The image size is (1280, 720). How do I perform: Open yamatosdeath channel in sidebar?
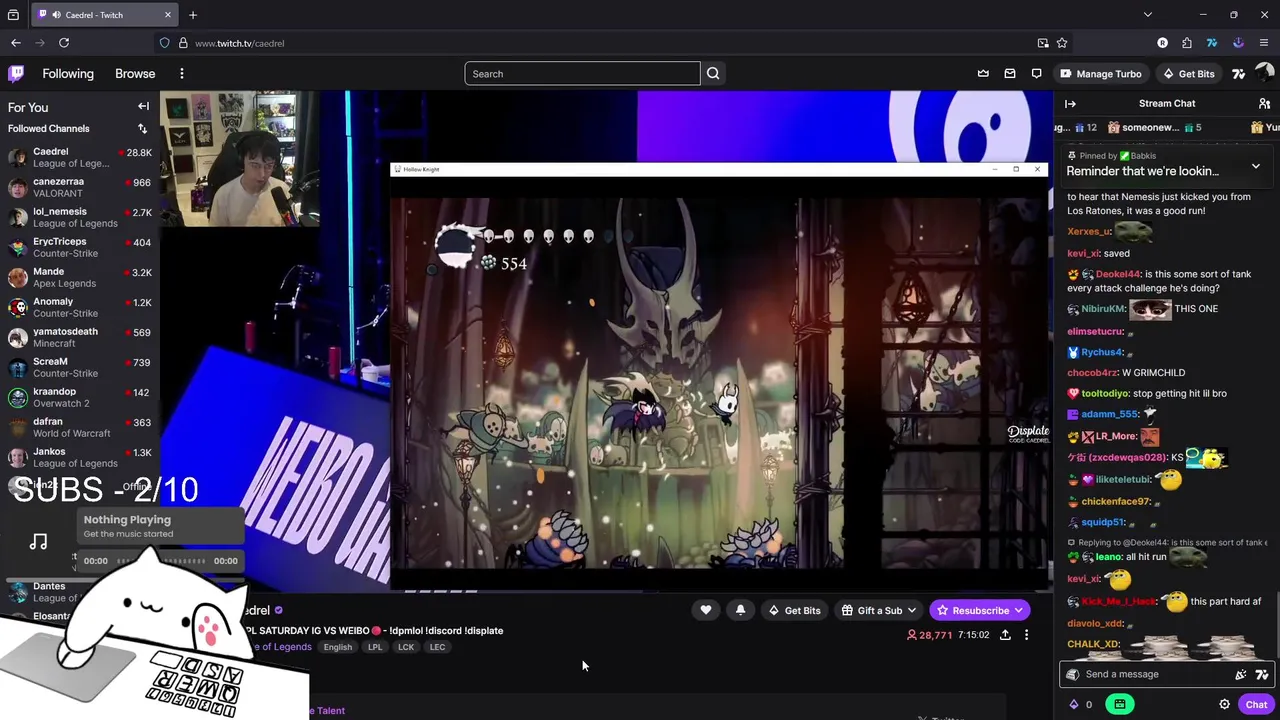[80, 337]
